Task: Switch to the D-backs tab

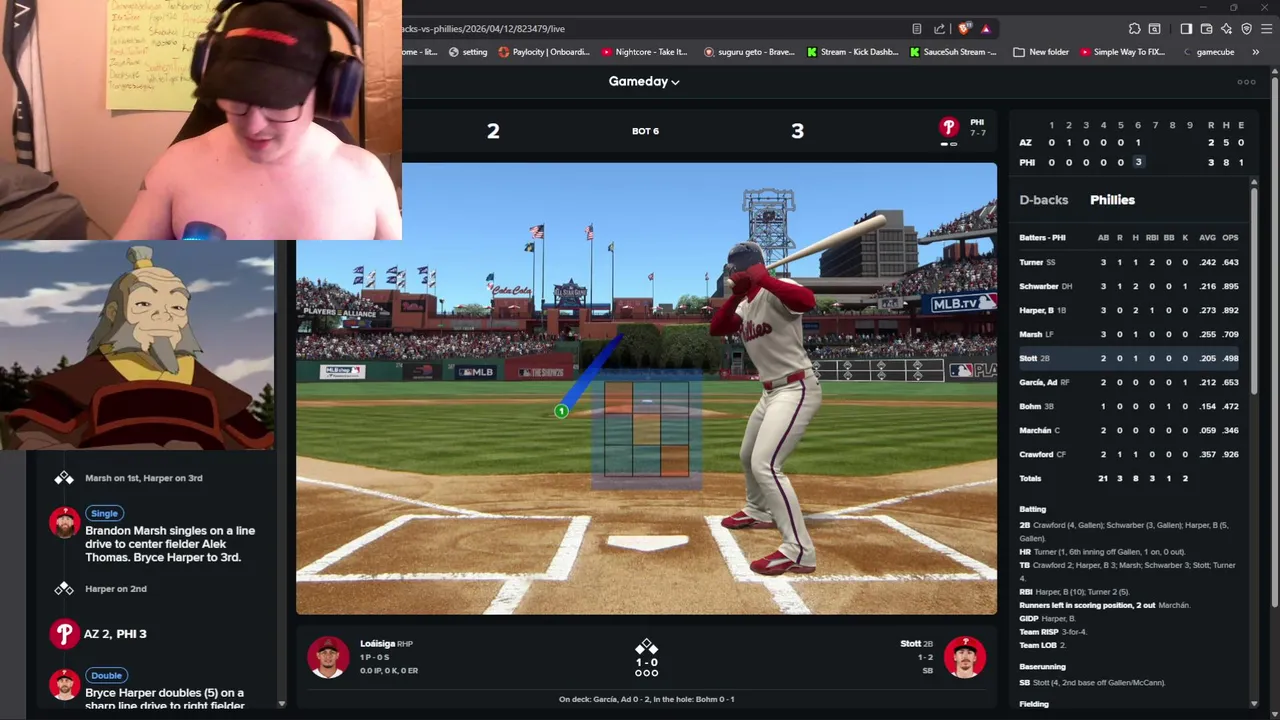Action: [1043, 200]
